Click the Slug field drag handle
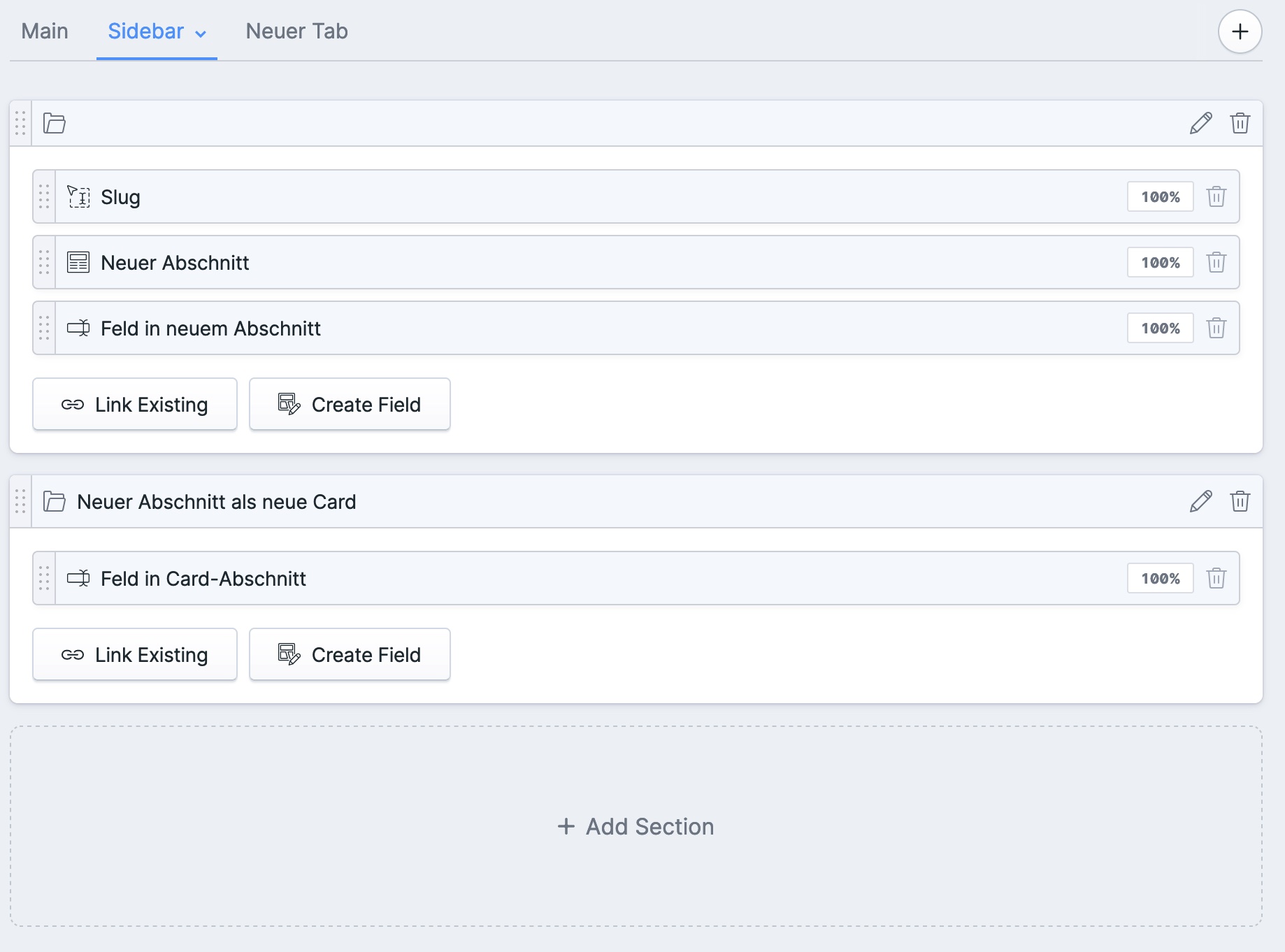Viewport: 1285px width, 952px height. [44, 196]
